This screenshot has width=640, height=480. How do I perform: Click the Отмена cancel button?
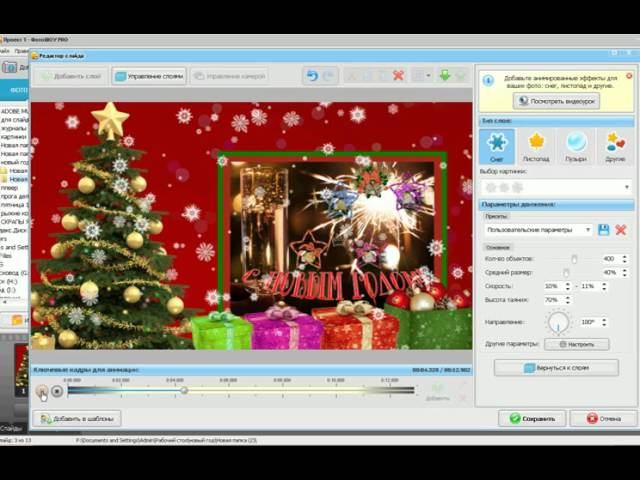coord(603,419)
